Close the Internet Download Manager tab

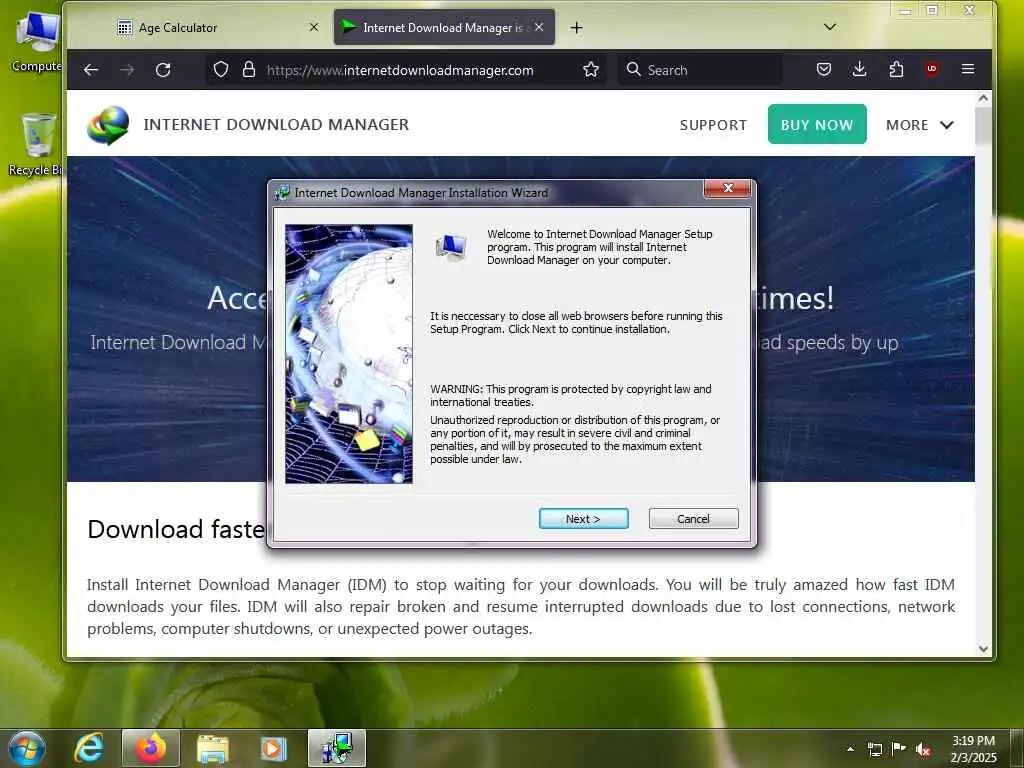tap(539, 27)
